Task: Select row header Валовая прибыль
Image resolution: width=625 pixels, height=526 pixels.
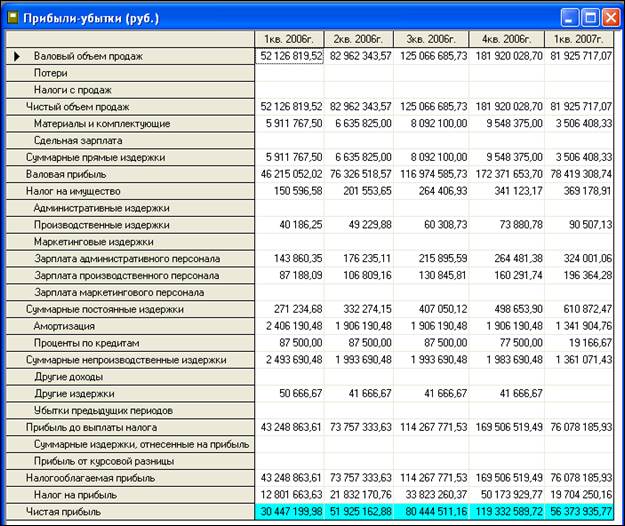Action: coord(130,174)
